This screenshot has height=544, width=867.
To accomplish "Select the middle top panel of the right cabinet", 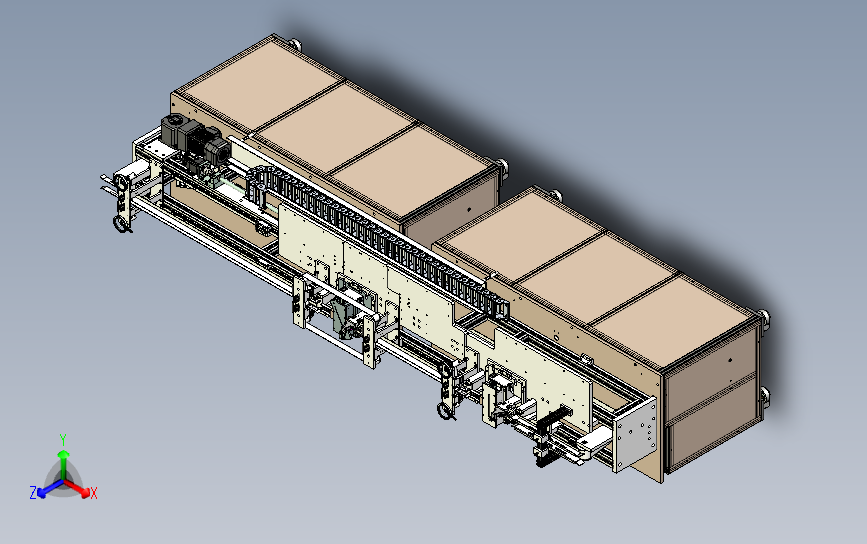I will pyautogui.click(x=600, y=278).
